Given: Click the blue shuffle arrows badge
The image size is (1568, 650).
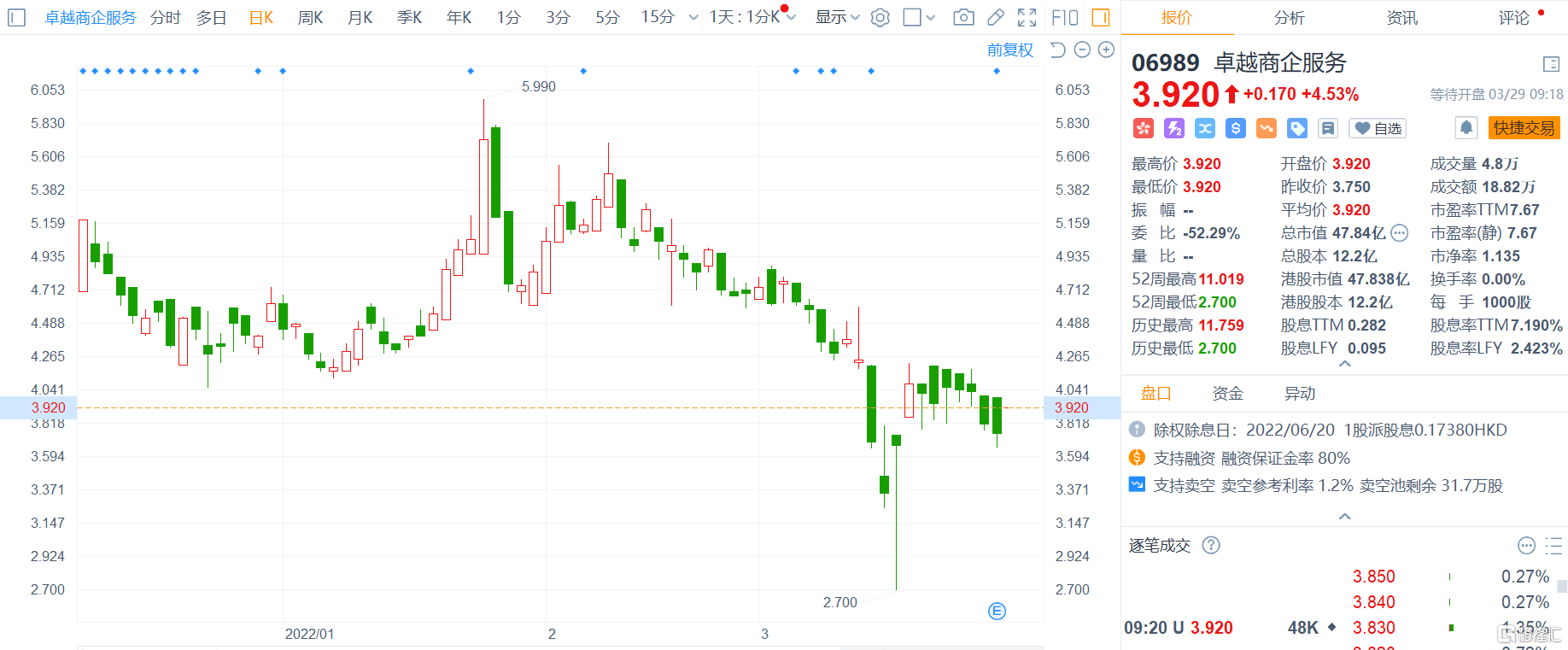Looking at the screenshot, I should pyautogui.click(x=1205, y=128).
